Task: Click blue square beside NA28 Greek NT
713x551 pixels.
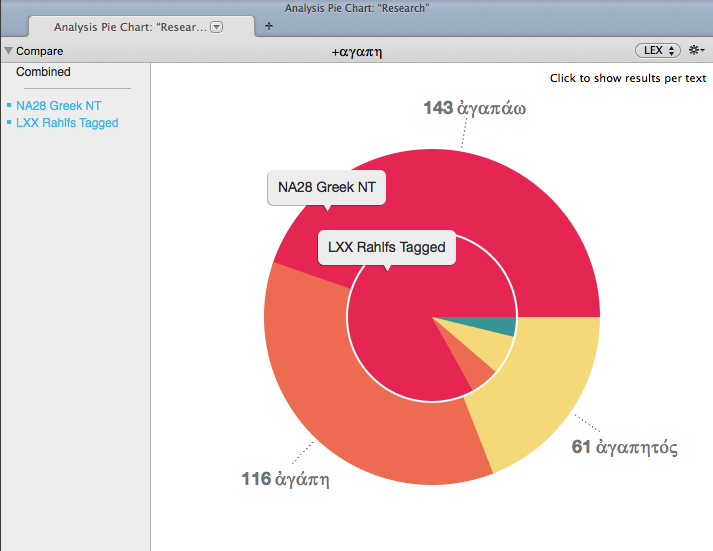Action: 9,105
